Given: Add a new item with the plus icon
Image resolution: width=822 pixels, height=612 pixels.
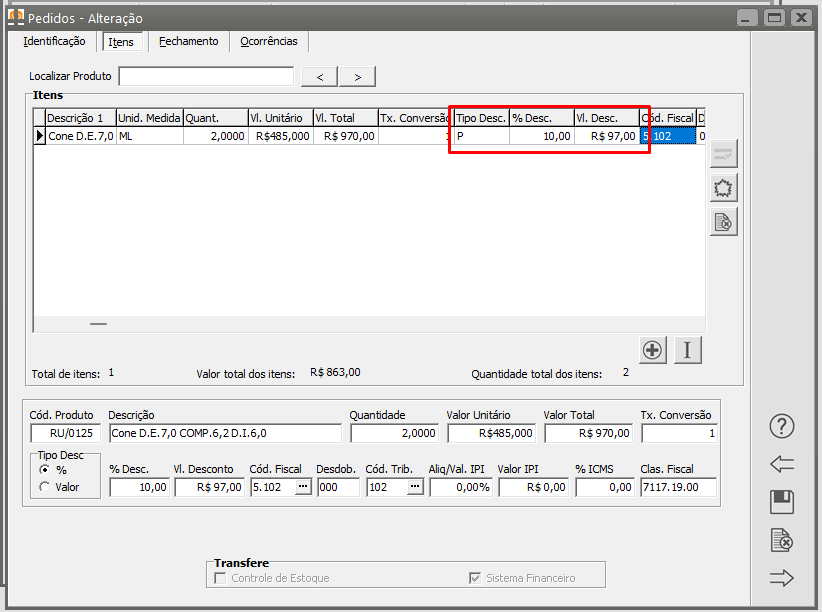Looking at the screenshot, I should tap(653, 350).
